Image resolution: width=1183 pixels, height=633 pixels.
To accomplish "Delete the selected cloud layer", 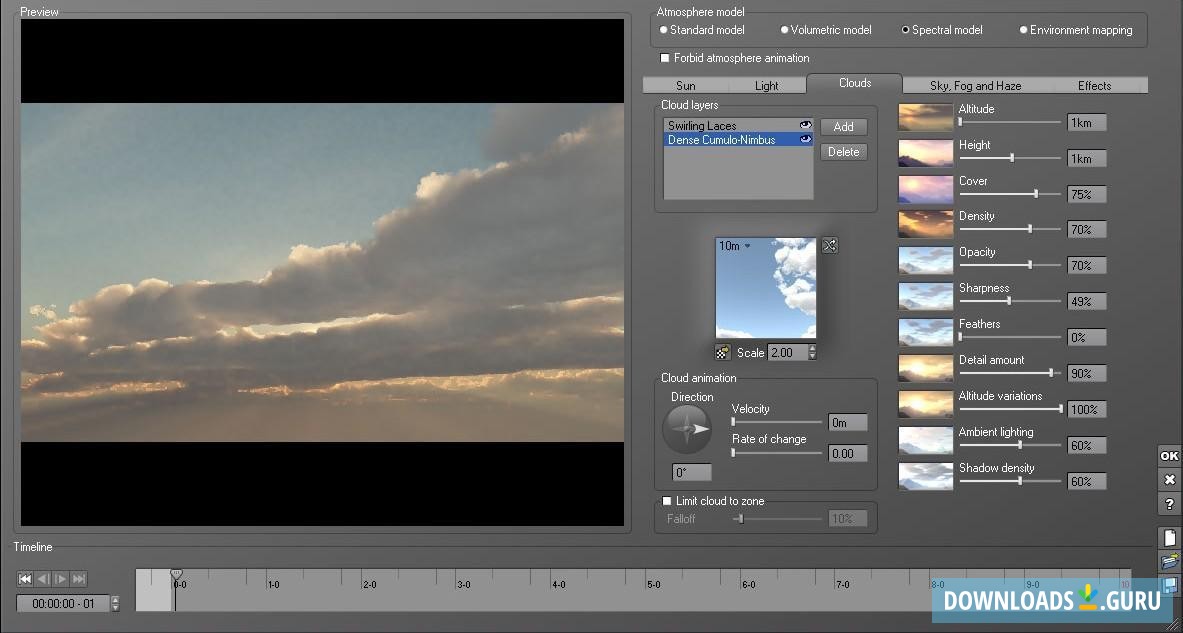I will point(843,152).
